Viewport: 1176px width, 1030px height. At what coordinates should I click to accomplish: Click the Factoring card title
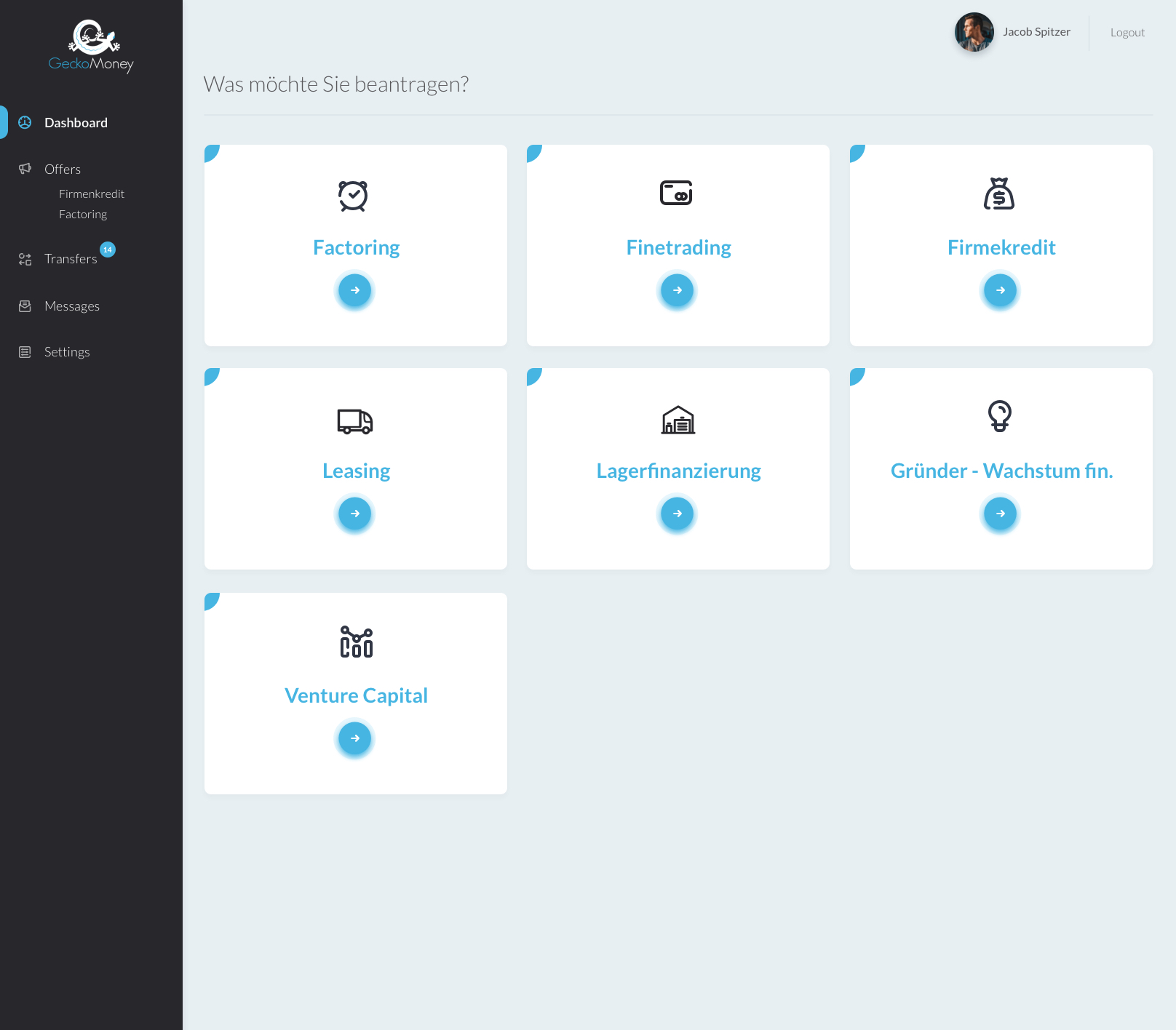357,247
